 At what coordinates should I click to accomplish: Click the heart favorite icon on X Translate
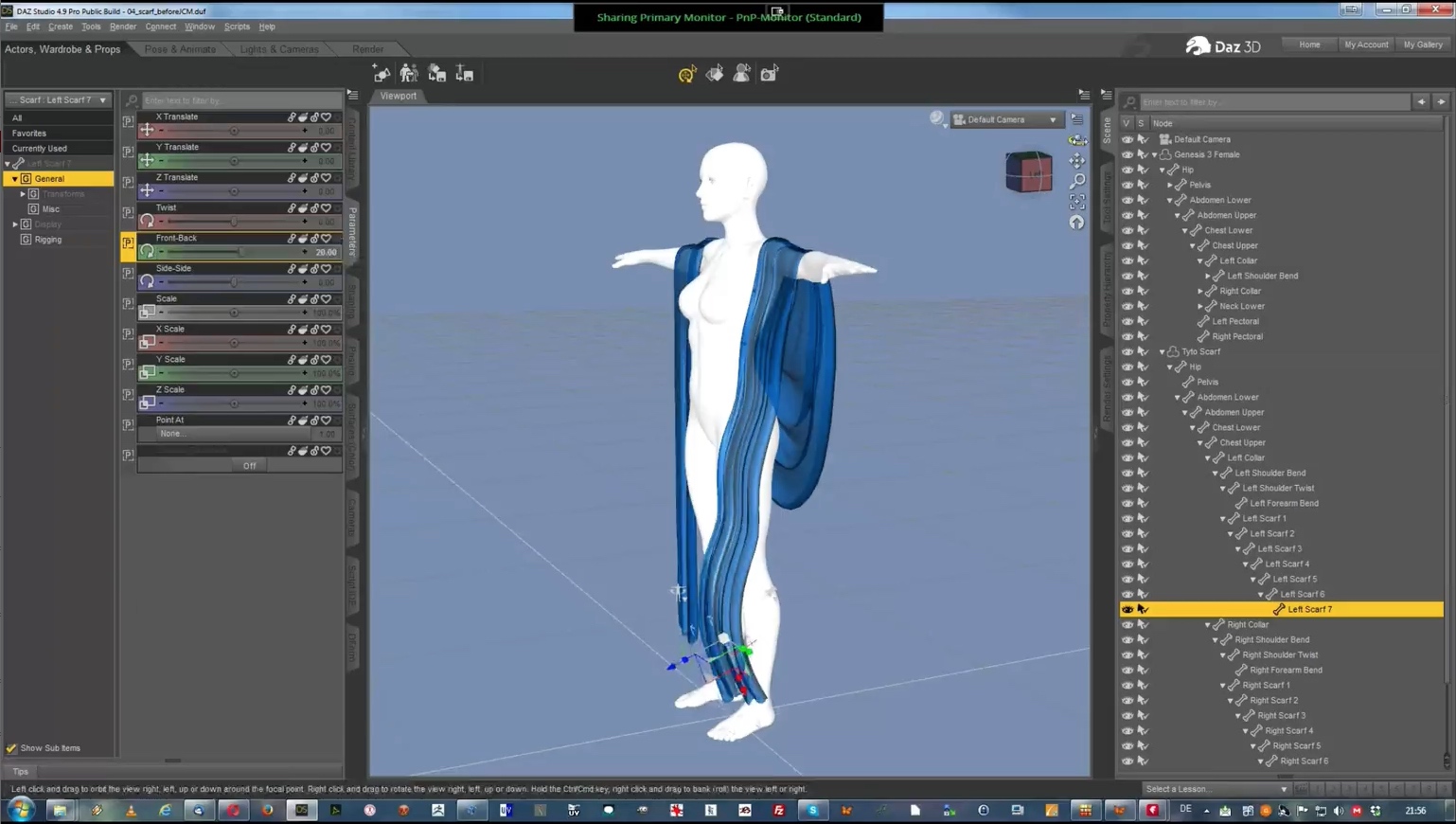point(327,117)
